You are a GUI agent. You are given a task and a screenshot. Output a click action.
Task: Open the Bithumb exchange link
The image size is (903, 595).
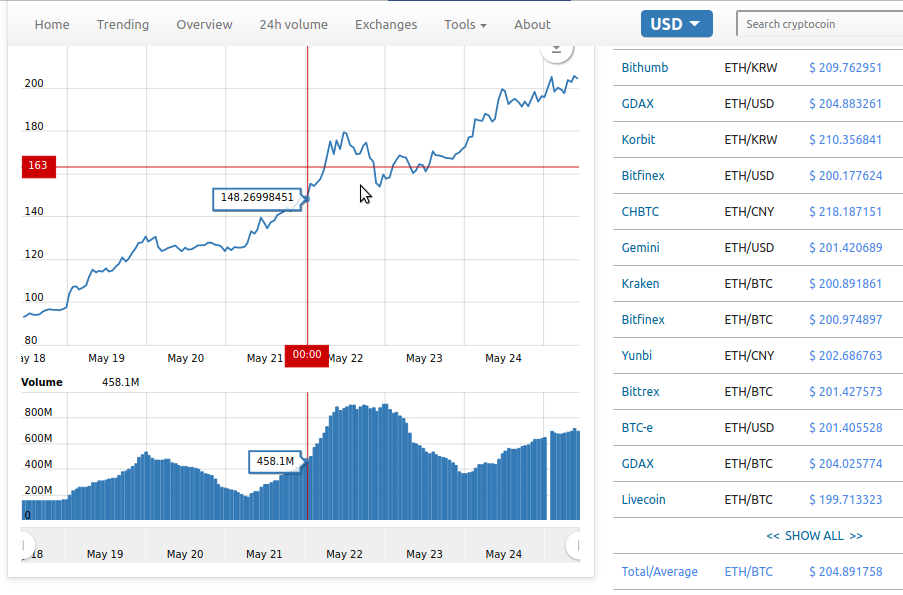coord(645,68)
